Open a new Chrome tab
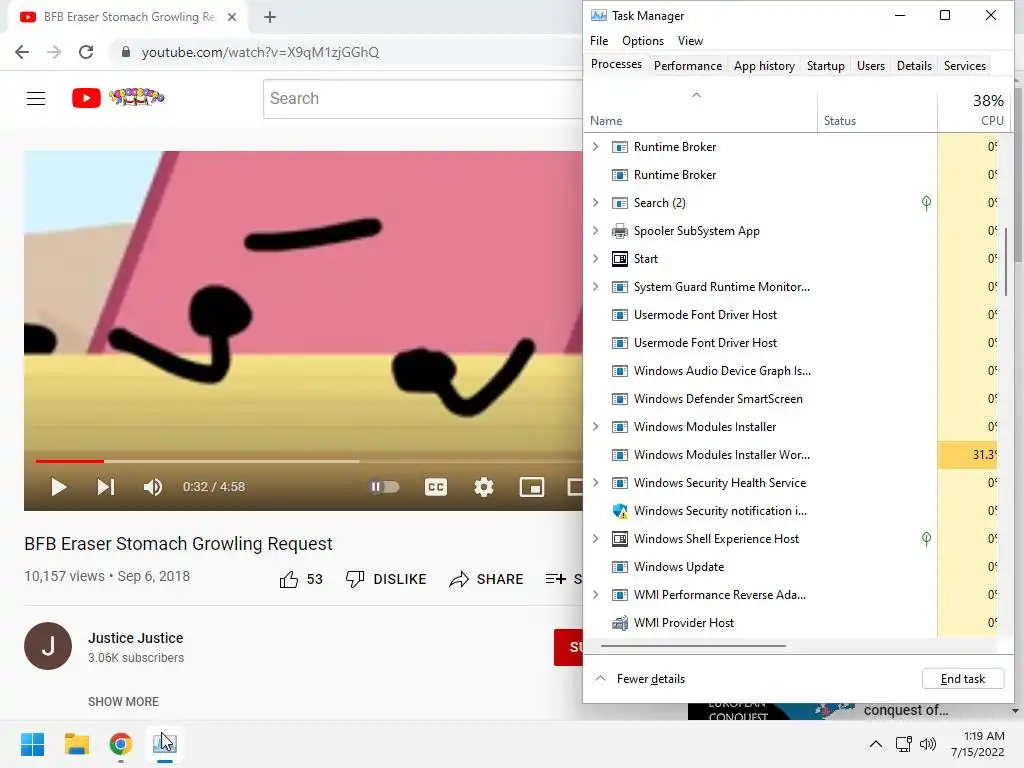 (x=270, y=17)
